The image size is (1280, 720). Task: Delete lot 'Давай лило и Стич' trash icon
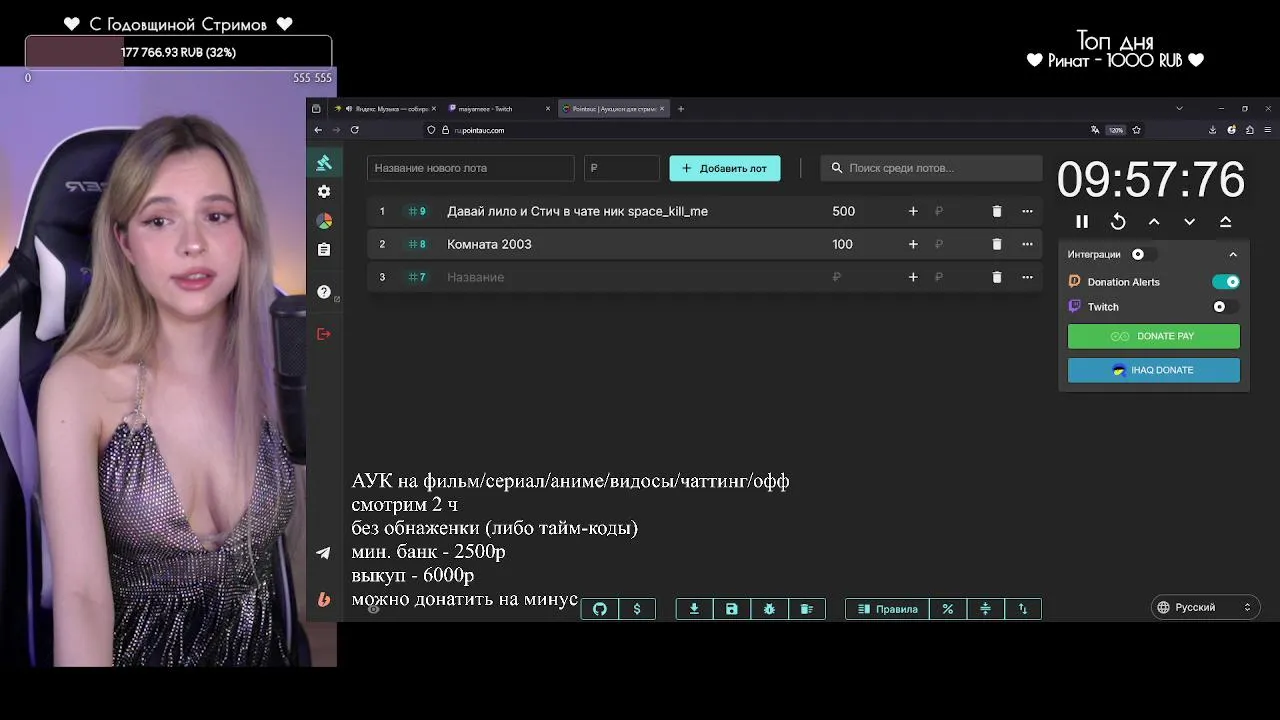tap(997, 211)
